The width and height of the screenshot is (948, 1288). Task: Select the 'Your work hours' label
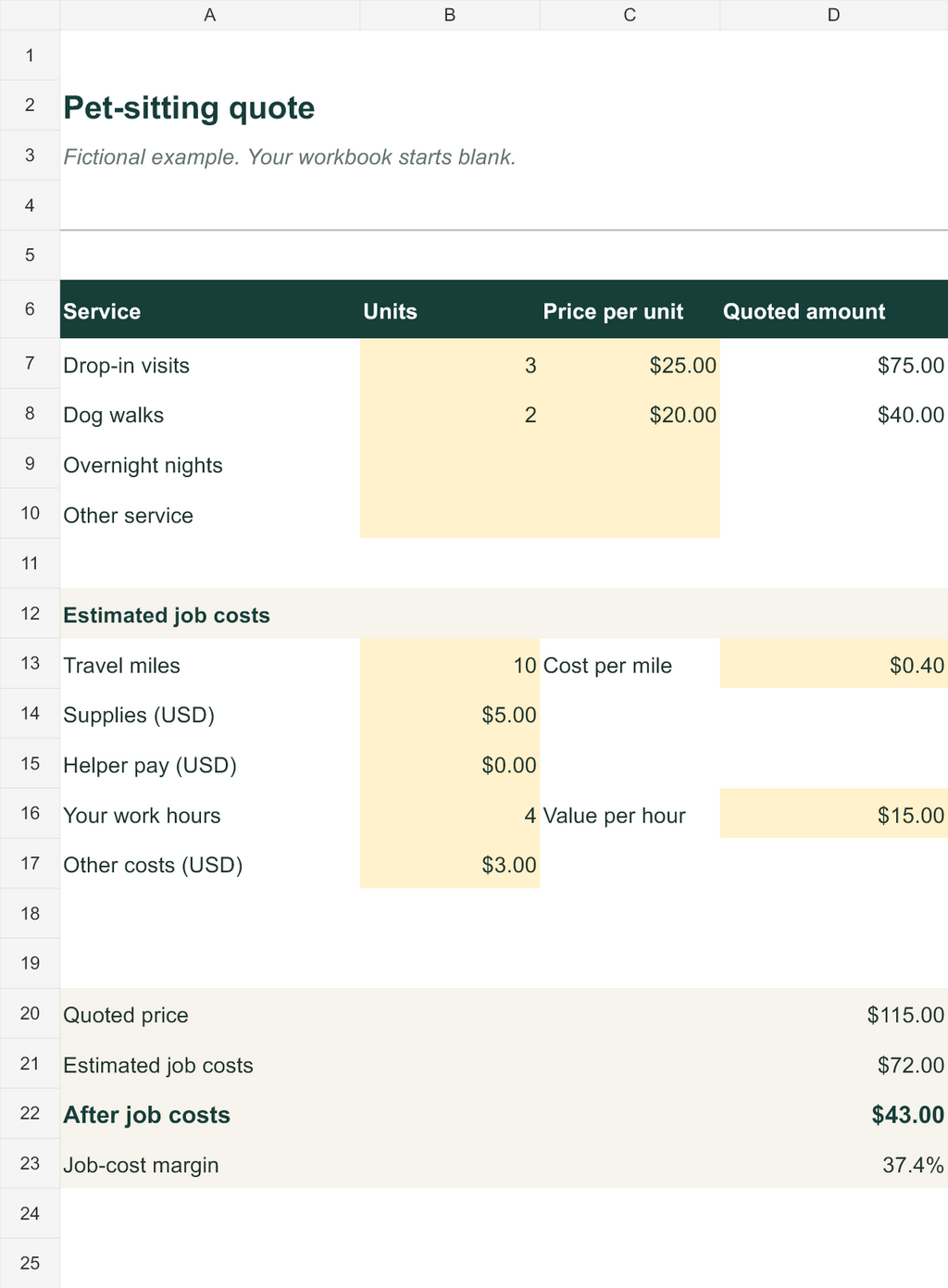(210, 813)
